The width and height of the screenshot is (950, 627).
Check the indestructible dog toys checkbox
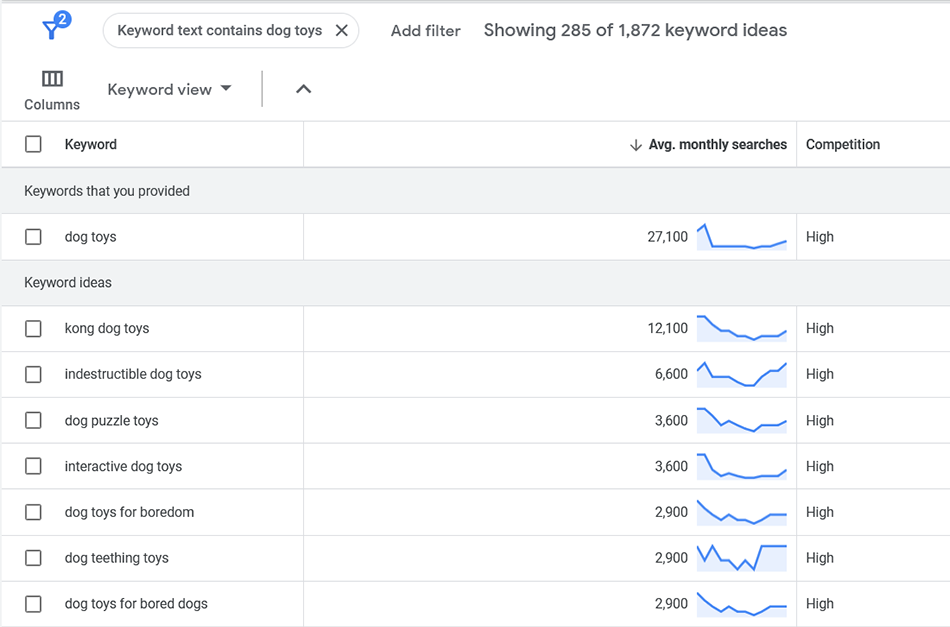click(33, 374)
